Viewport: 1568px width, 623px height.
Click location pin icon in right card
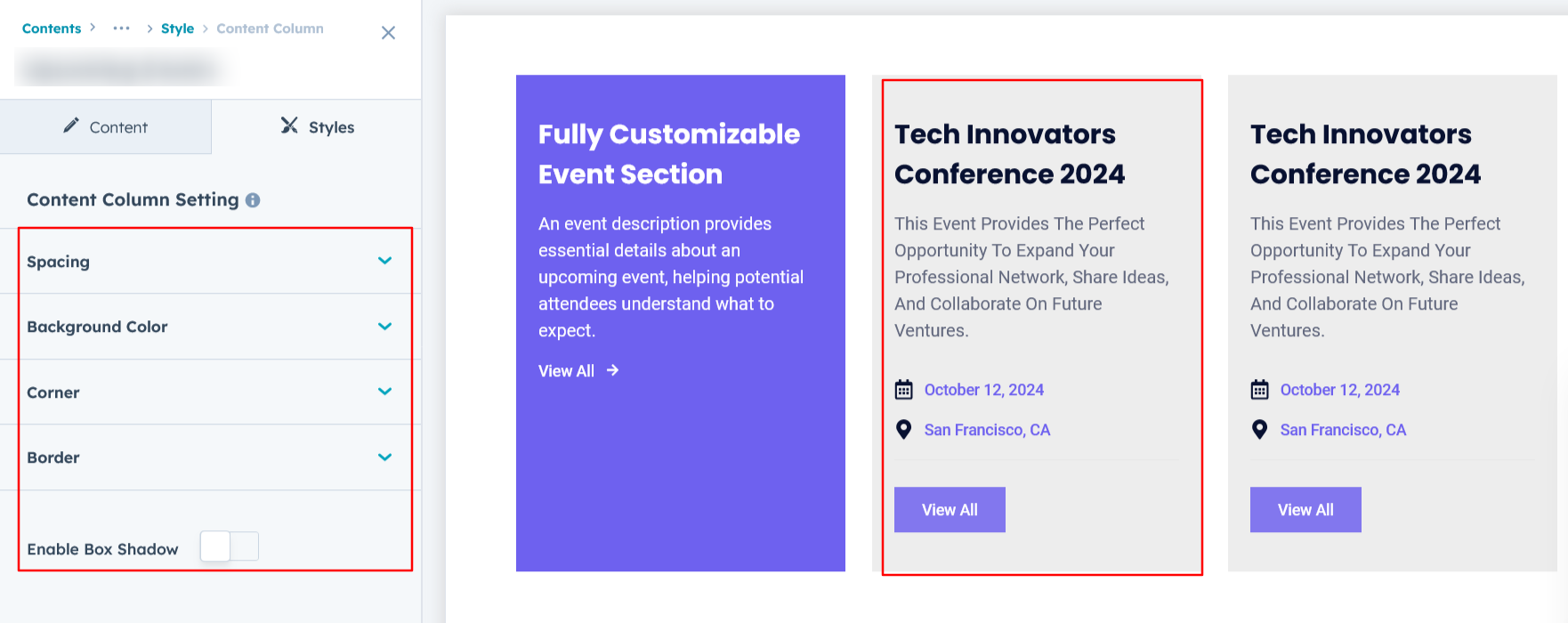[x=1259, y=430]
